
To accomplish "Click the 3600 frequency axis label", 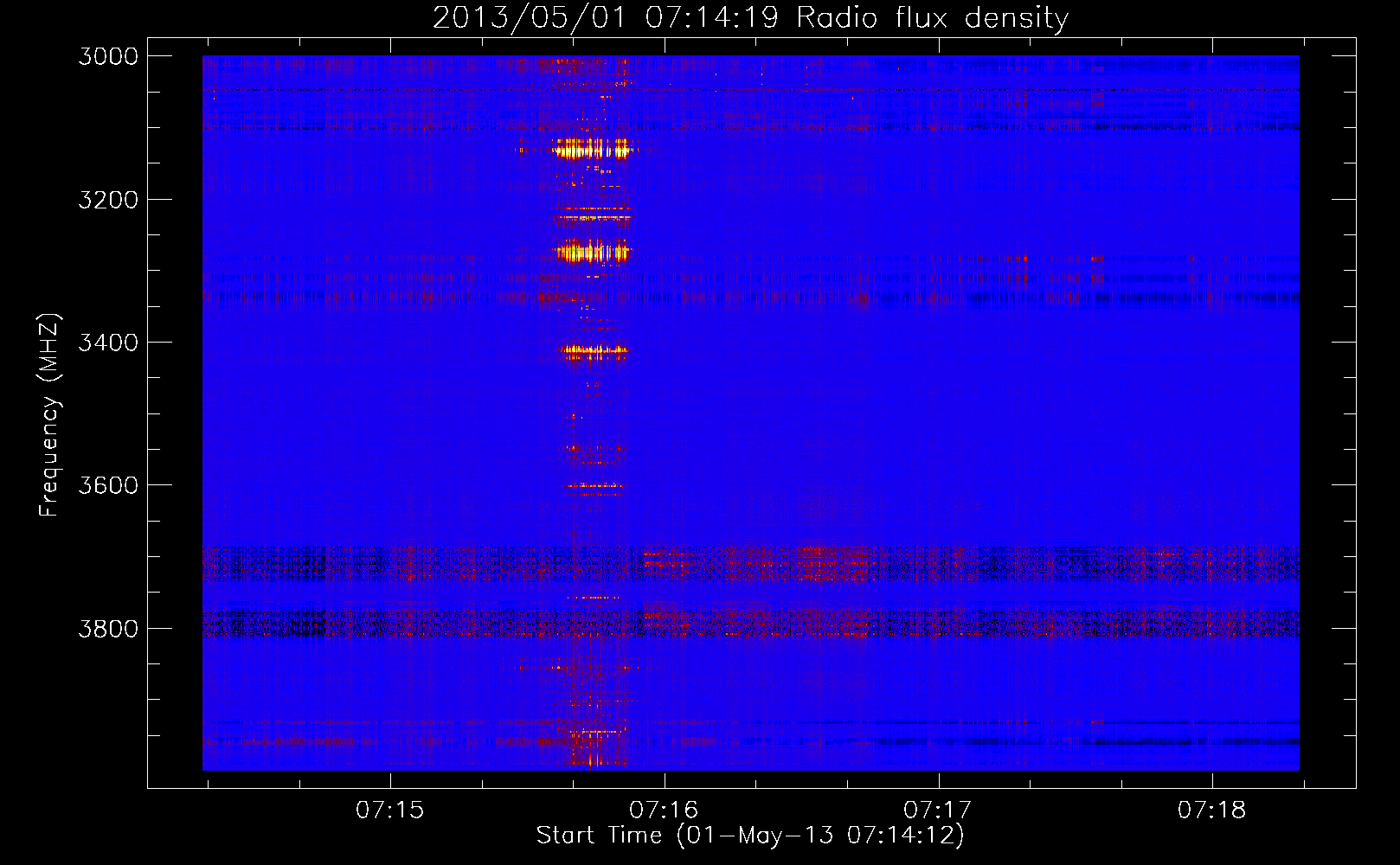I will coord(108,485).
